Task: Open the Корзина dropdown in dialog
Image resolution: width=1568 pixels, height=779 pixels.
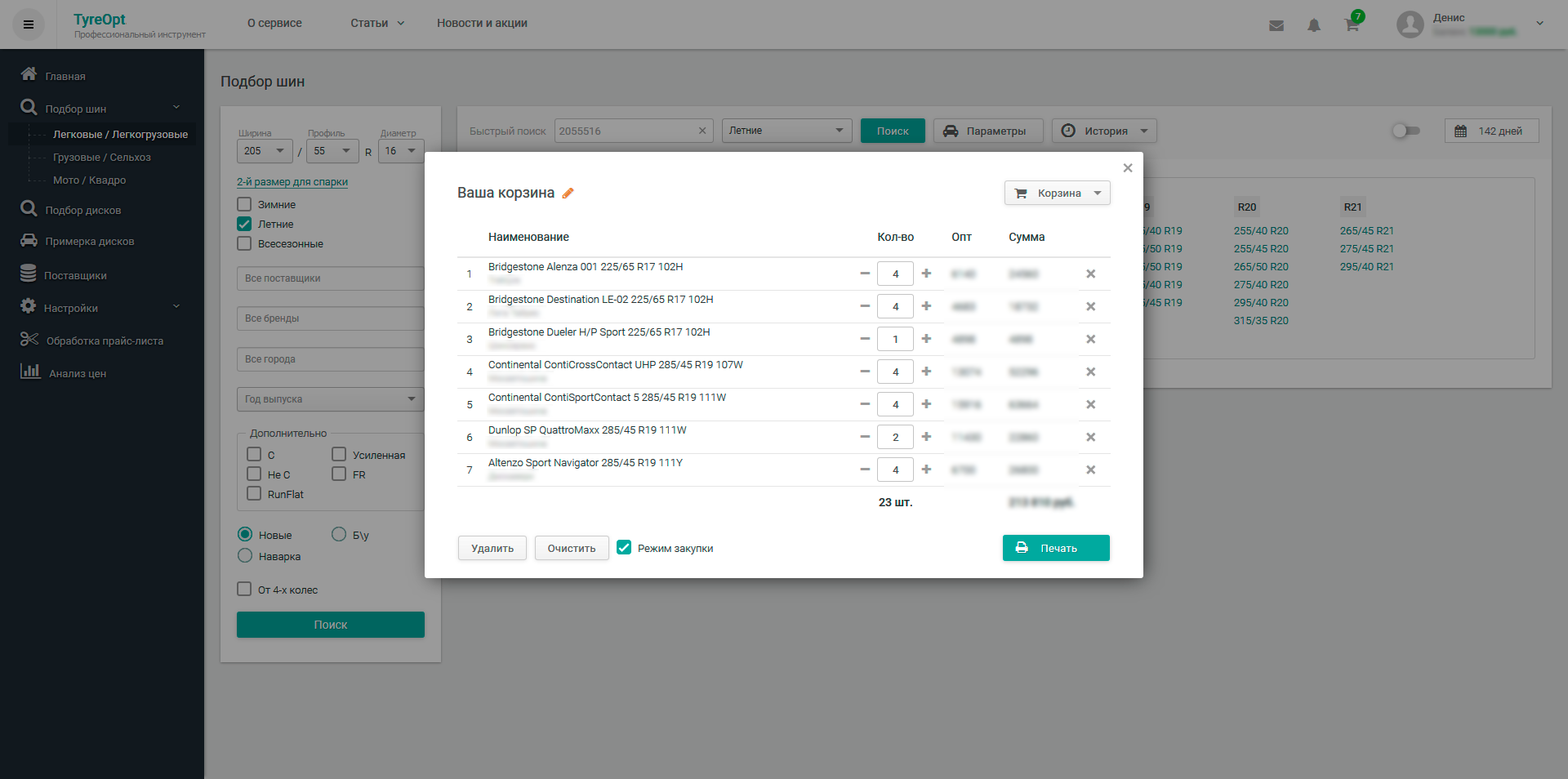Action: tap(1058, 193)
